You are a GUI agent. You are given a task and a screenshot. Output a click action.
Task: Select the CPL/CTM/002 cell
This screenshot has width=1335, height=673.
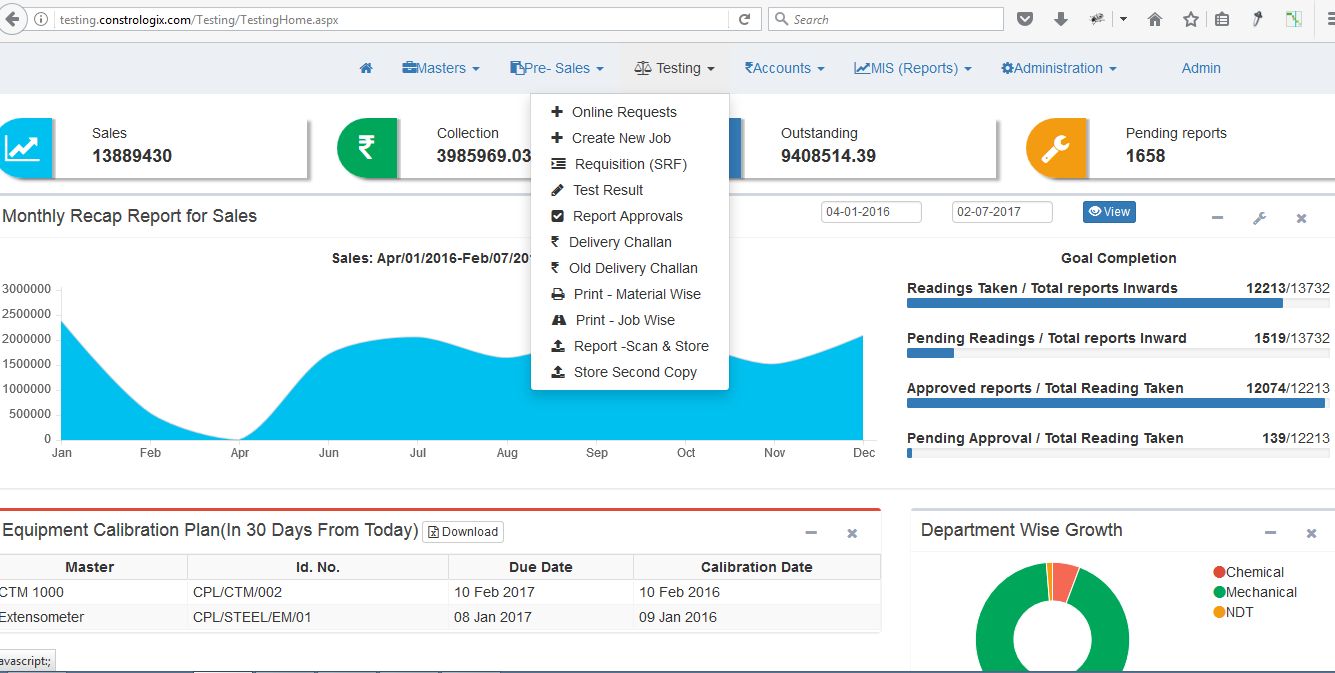318,592
